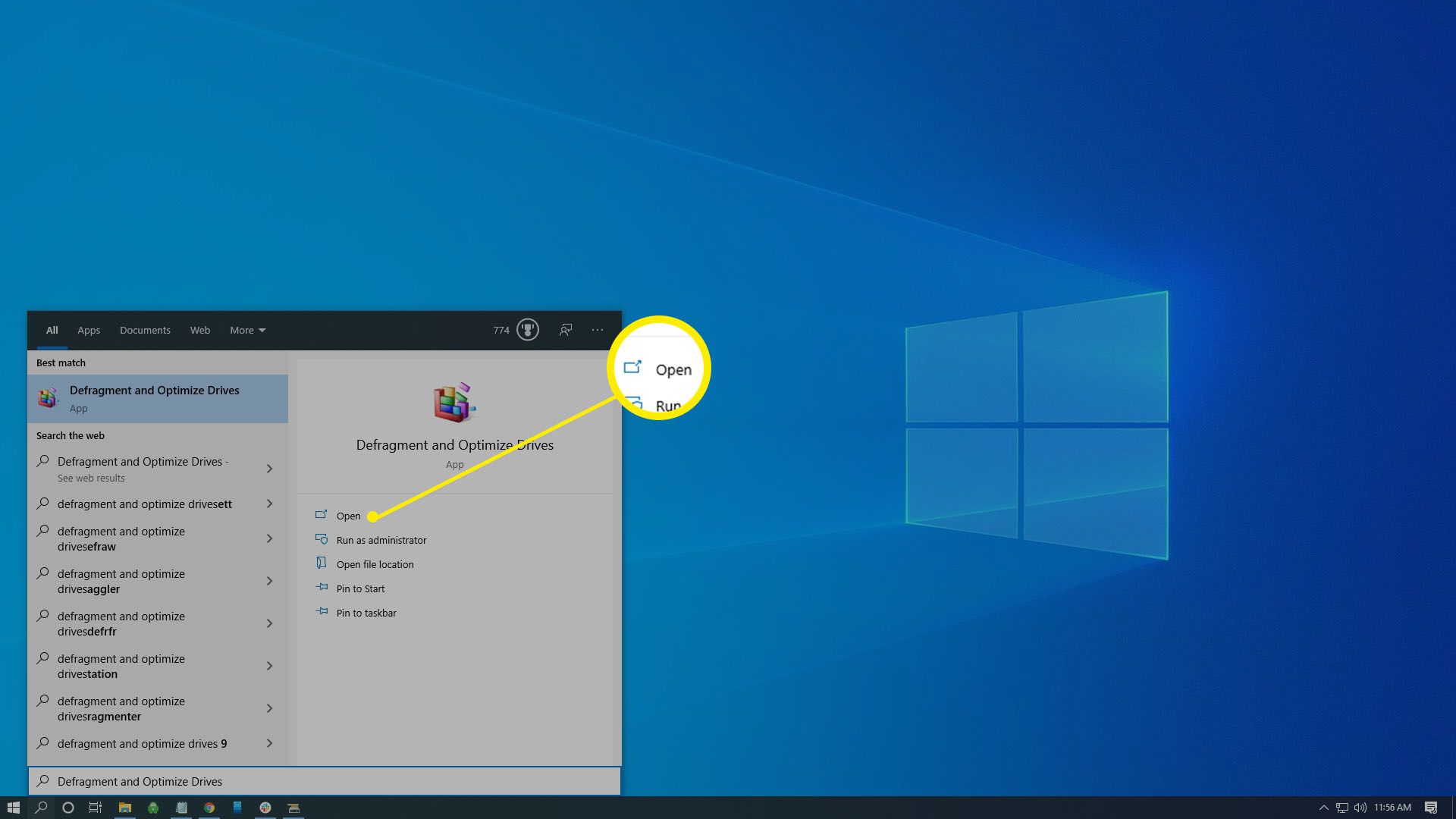Open the drive utility icon on taskbar
The width and height of the screenshot is (1456, 819).
[293, 808]
